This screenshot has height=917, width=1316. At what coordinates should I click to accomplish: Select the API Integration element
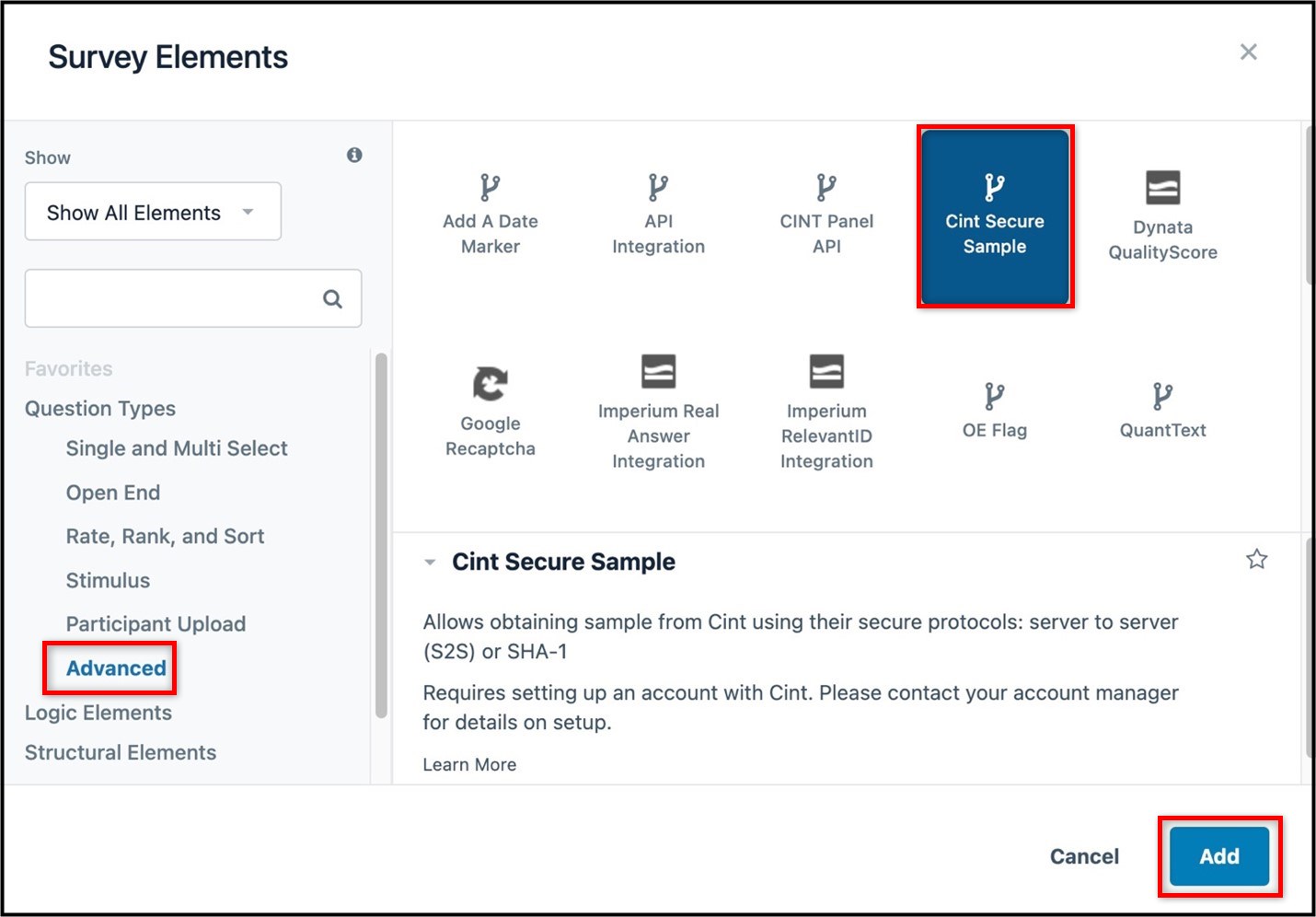[x=657, y=214]
